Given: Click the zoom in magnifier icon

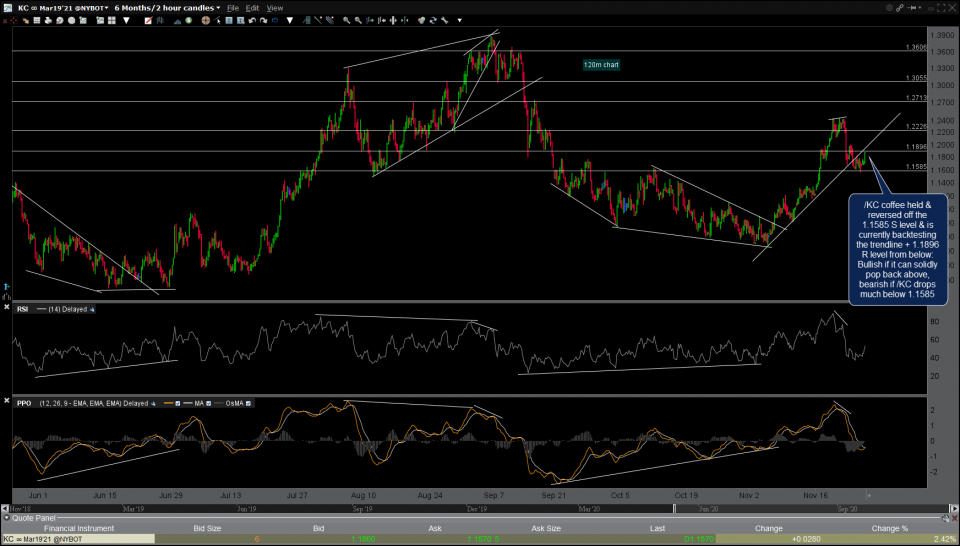Looking at the screenshot, I should (x=346, y=19).
